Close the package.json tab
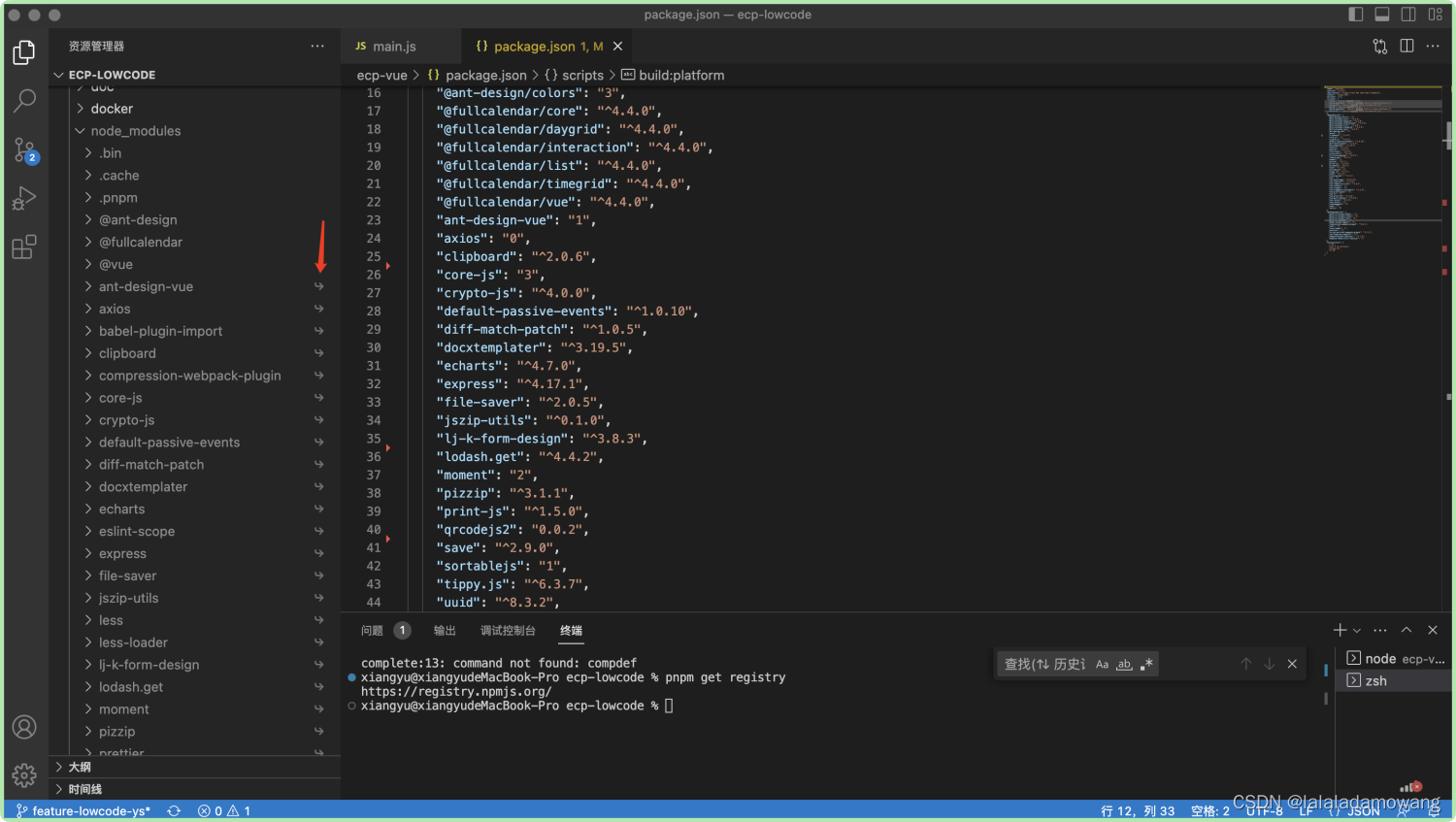The image size is (1456, 822). click(x=617, y=46)
